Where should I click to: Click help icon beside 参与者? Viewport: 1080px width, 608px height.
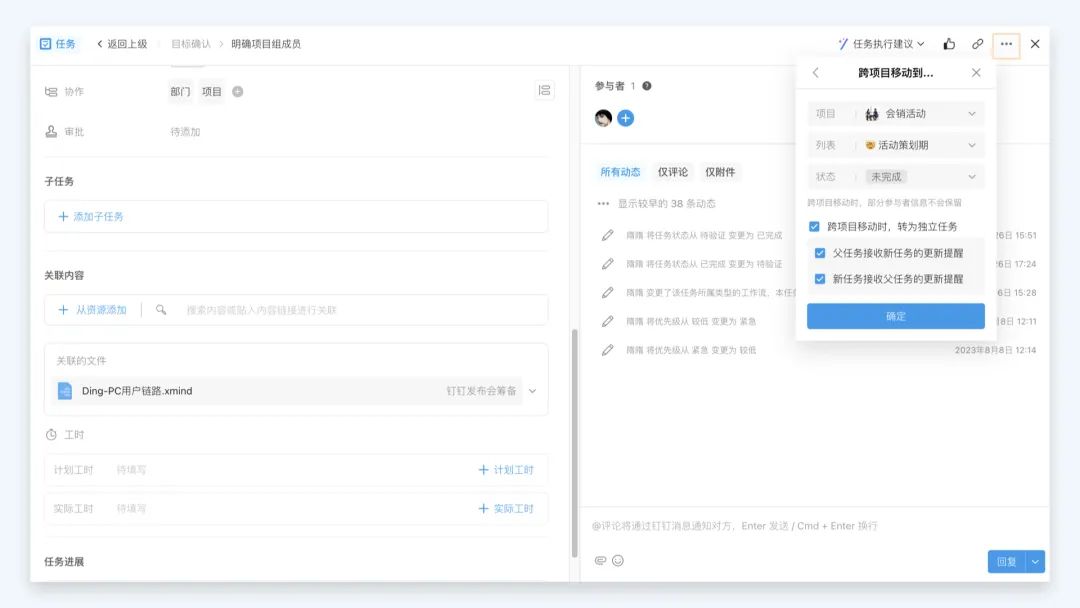[x=647, y=86]
